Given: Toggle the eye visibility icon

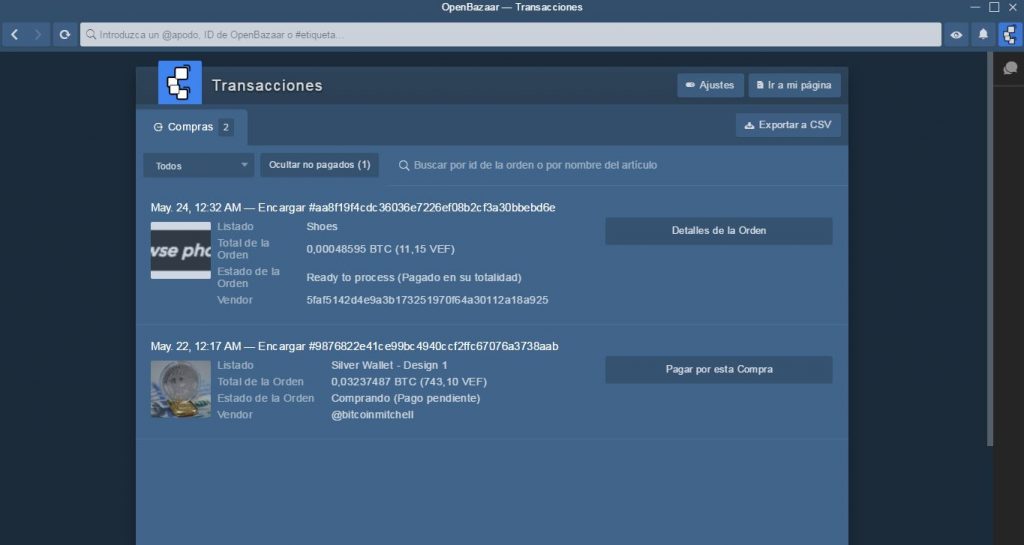Looking at the screenshot, I should (x=957, y=35).
